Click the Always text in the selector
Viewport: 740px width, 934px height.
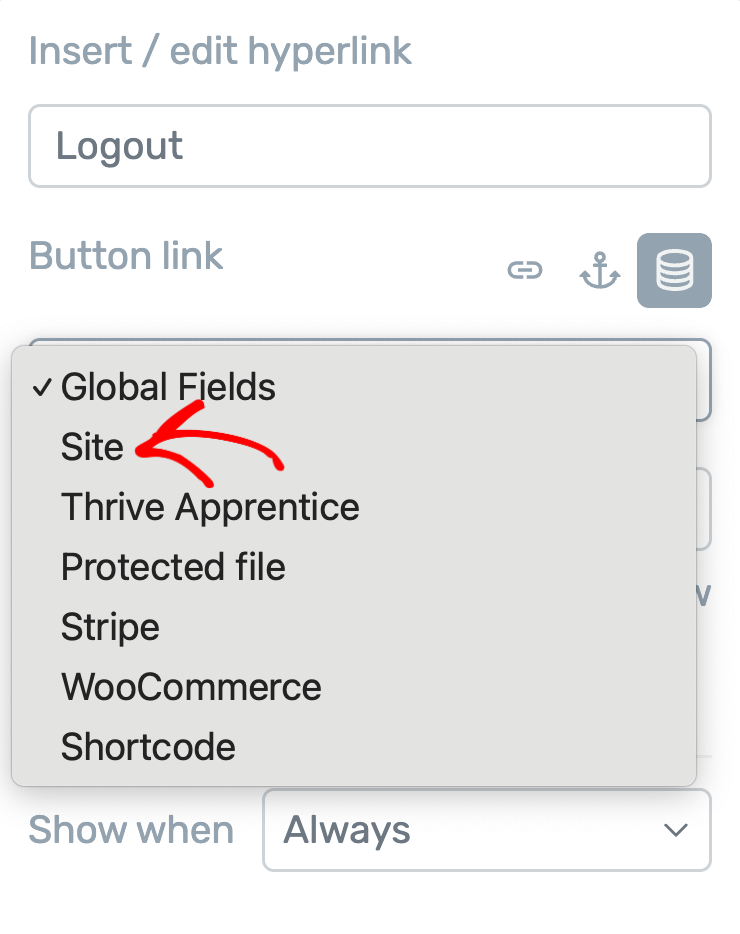[x=347, y=830]
